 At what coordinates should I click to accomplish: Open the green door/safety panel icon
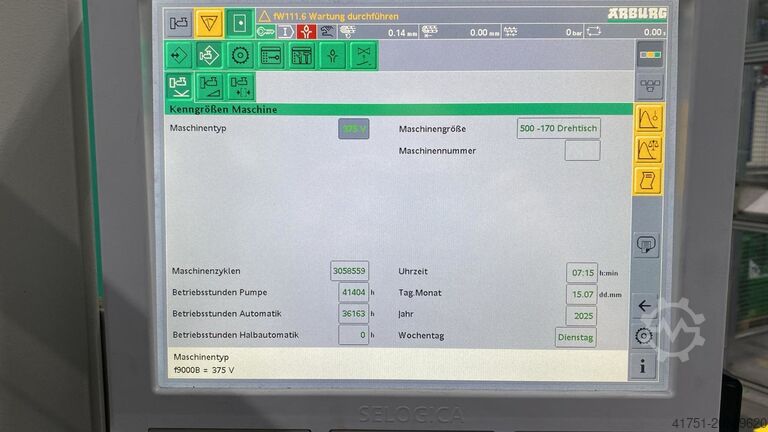point(240,23)
